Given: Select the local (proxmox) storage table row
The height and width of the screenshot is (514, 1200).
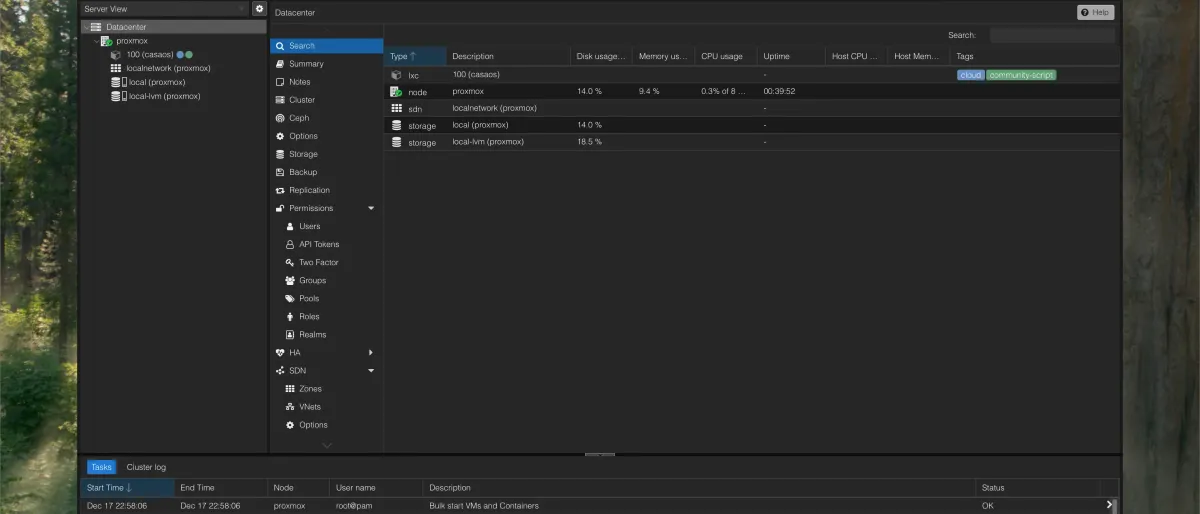Looking at the screenshot, I should [752, 125].
